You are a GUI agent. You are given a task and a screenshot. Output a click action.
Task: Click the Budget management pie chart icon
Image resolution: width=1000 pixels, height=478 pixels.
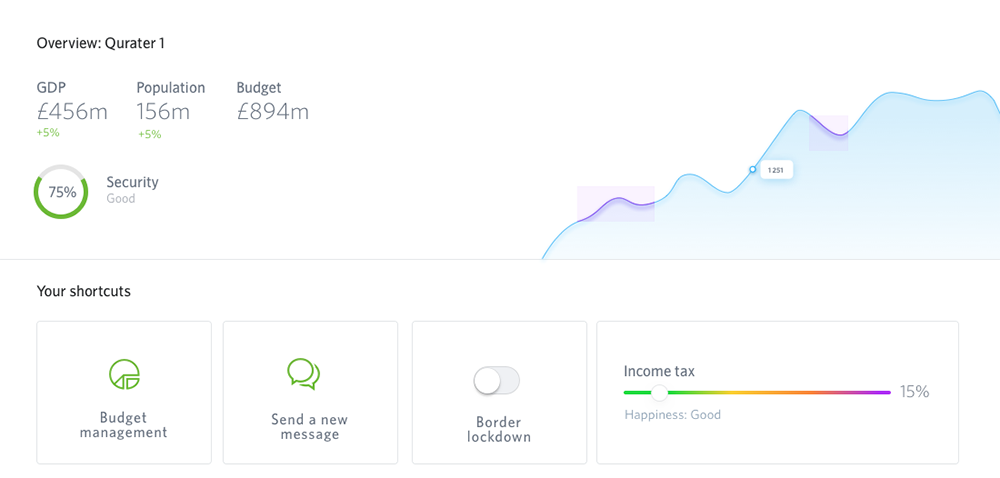(x=124, y=374)
